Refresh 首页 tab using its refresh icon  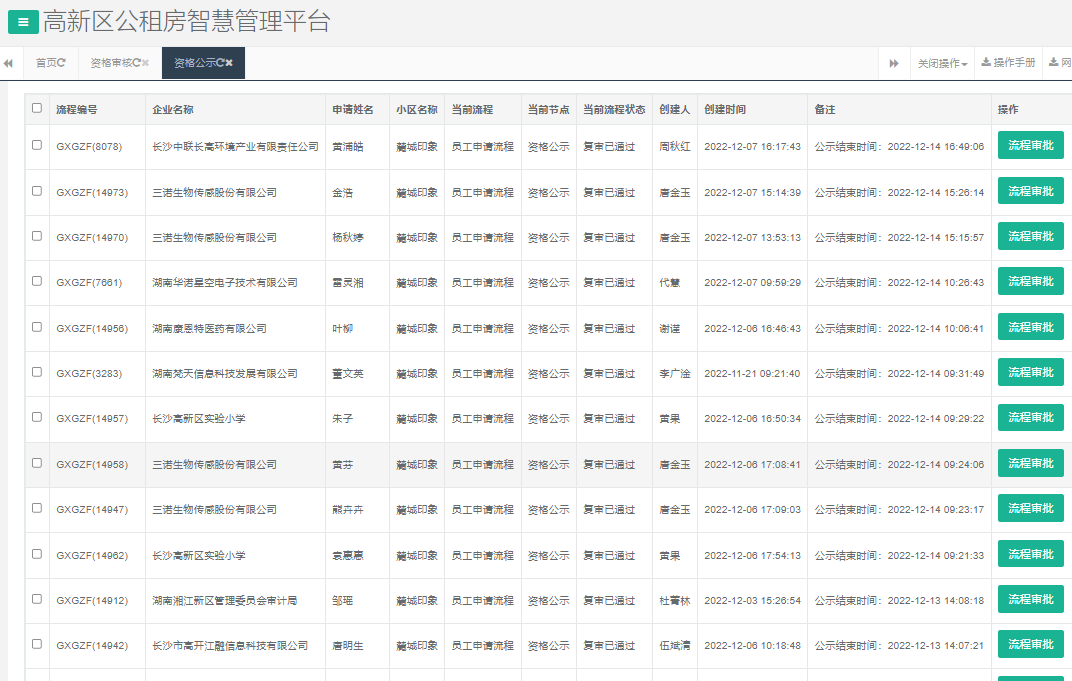(62, 62)
